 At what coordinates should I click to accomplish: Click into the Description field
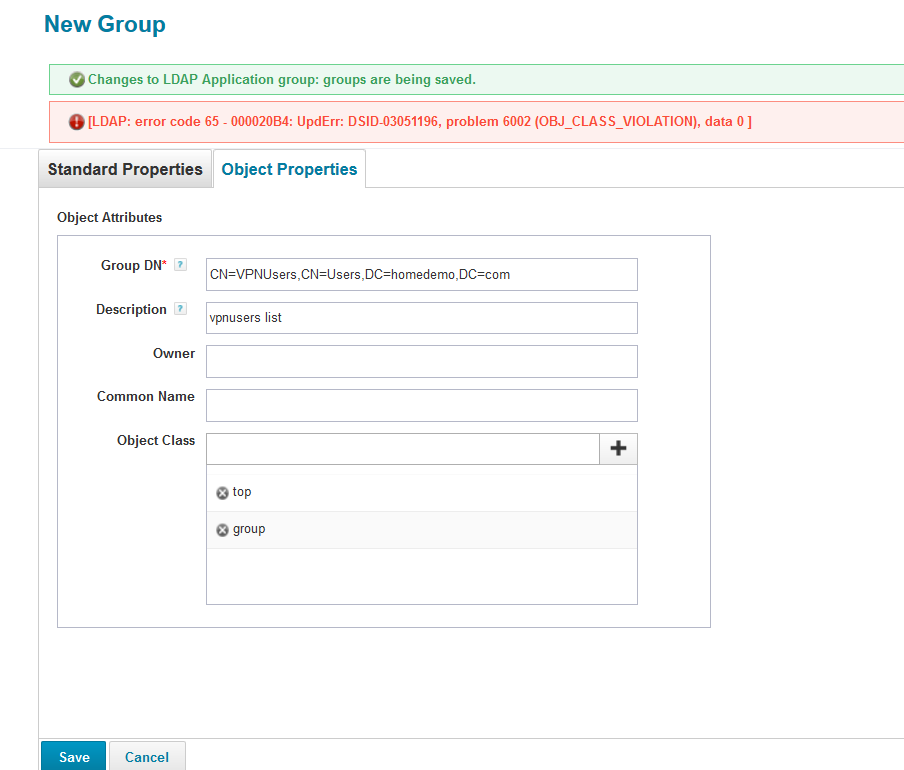click(x=421, y=318)
